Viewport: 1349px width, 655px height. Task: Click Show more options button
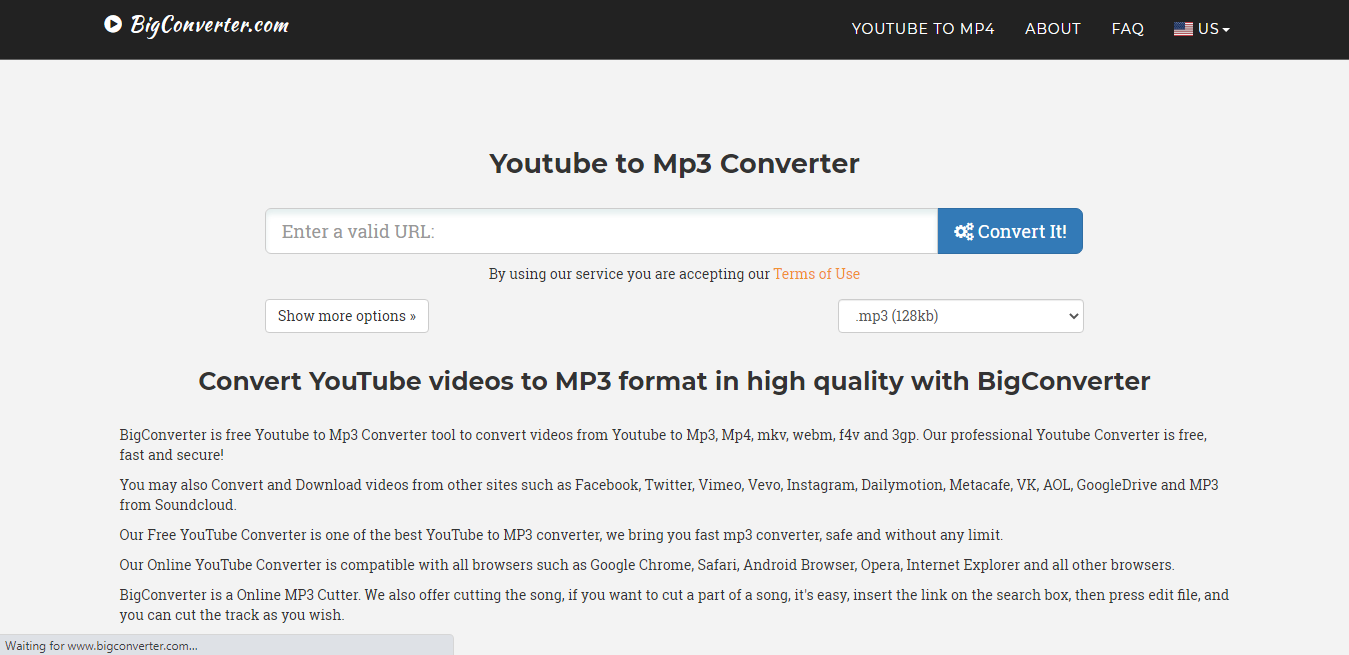pos(347,316)
